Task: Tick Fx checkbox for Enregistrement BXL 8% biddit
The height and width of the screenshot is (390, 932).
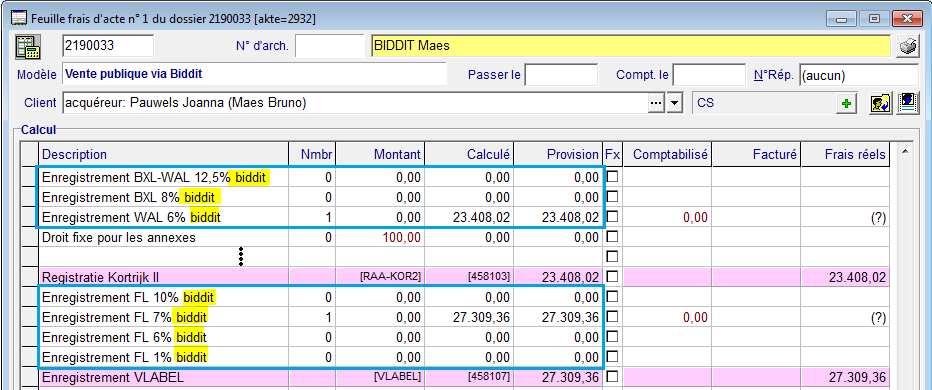Action: 611,197
